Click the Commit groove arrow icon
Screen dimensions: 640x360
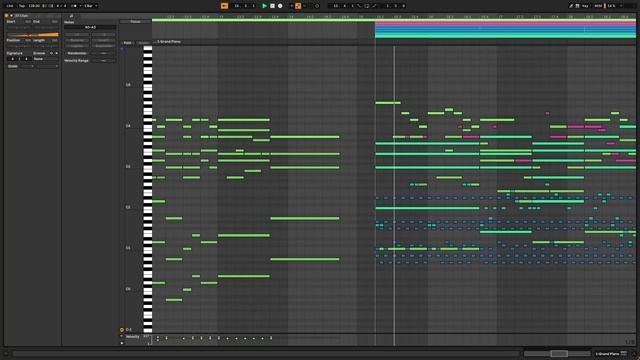(56, 53)
